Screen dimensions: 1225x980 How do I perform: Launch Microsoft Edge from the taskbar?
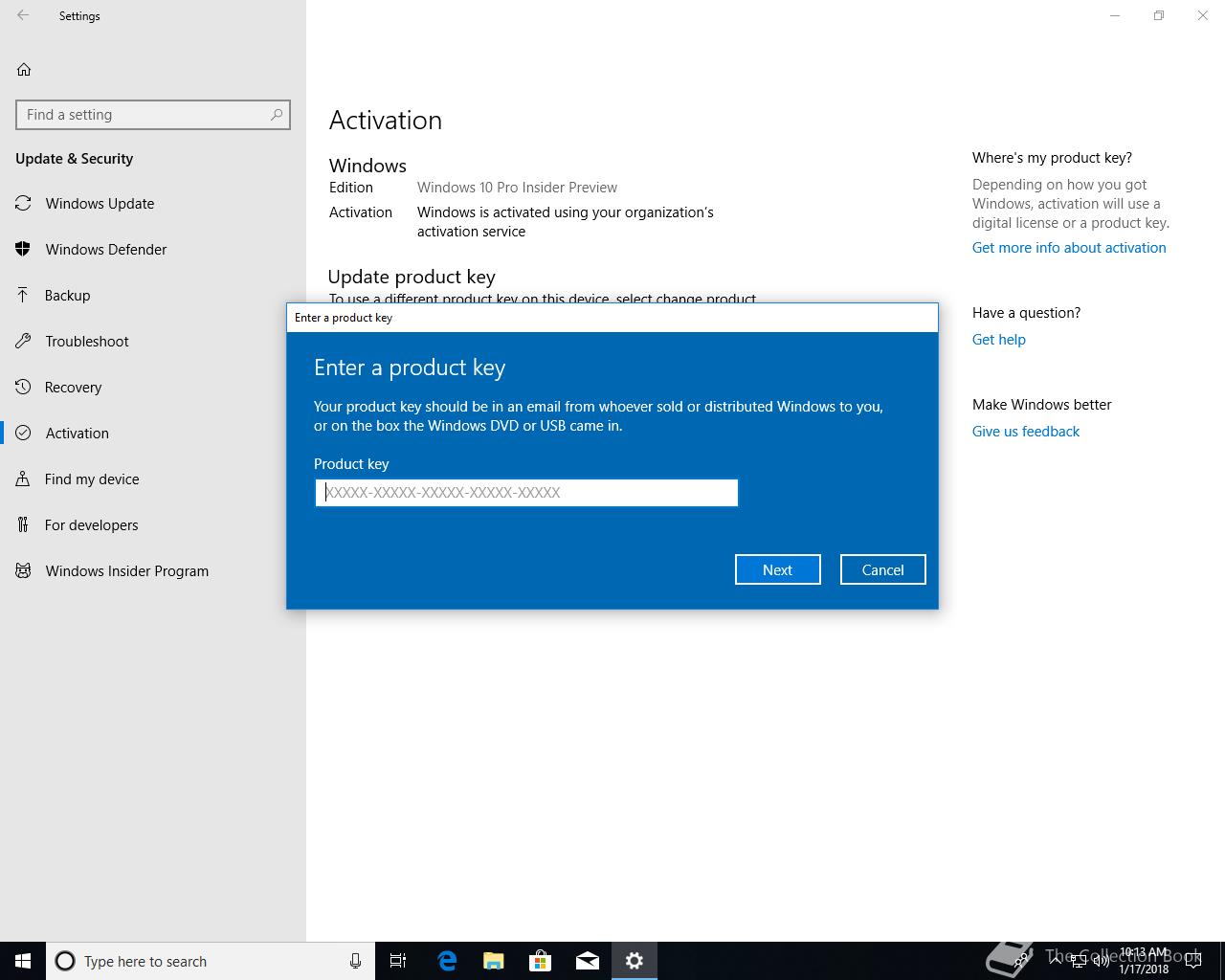(x=447, y=961)
